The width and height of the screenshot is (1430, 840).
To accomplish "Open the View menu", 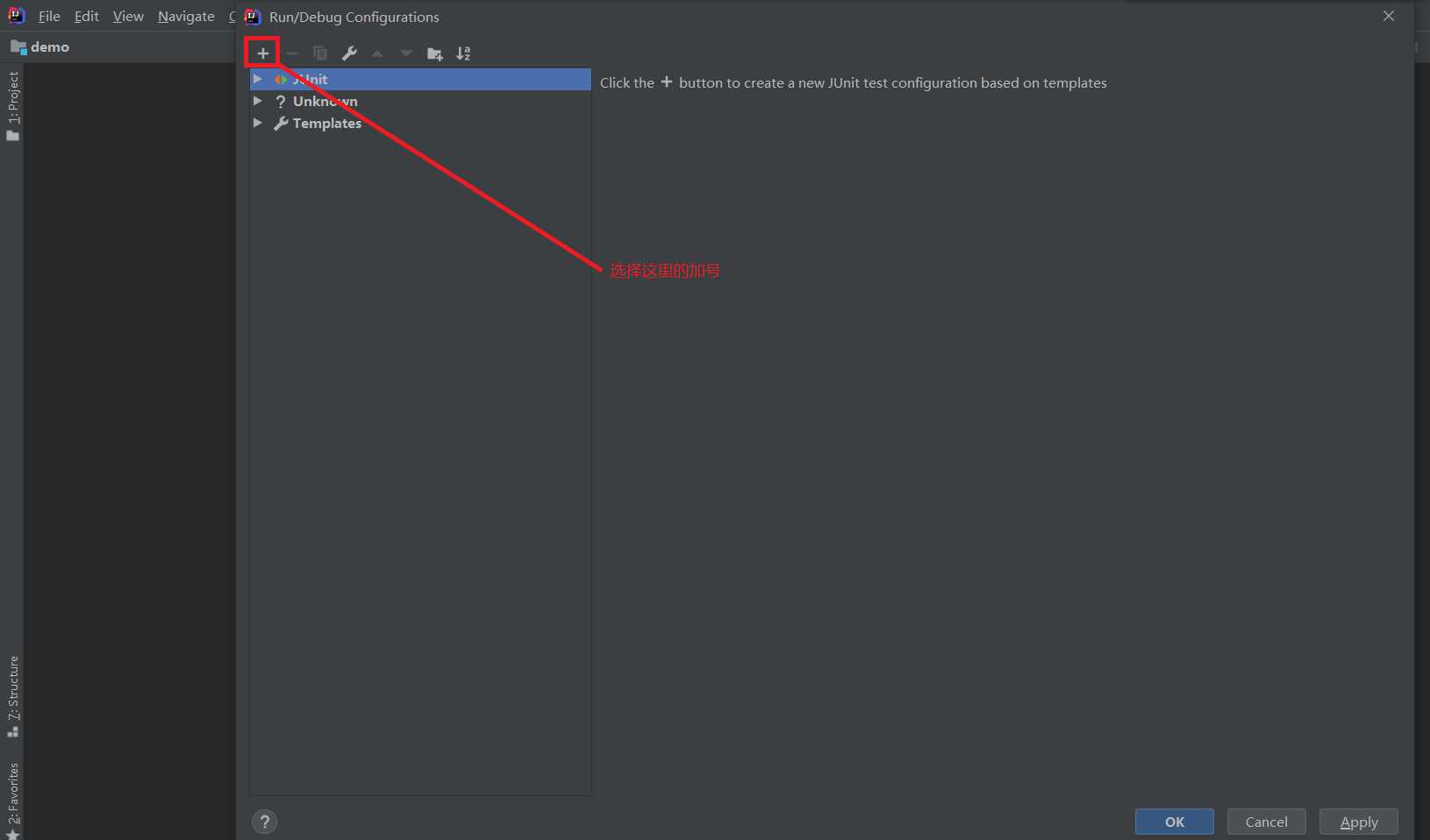I will click(x=128, y=16).
